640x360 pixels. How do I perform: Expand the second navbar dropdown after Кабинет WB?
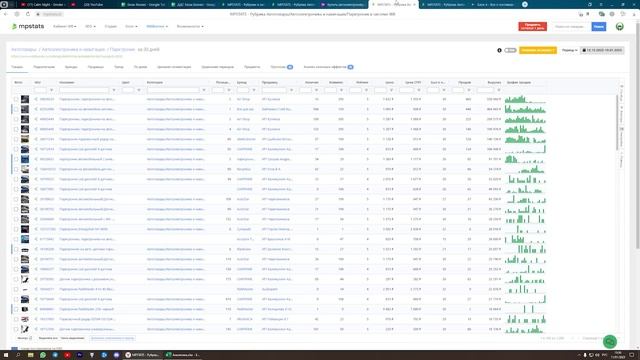pyautogui.click(x=90, y=27)
